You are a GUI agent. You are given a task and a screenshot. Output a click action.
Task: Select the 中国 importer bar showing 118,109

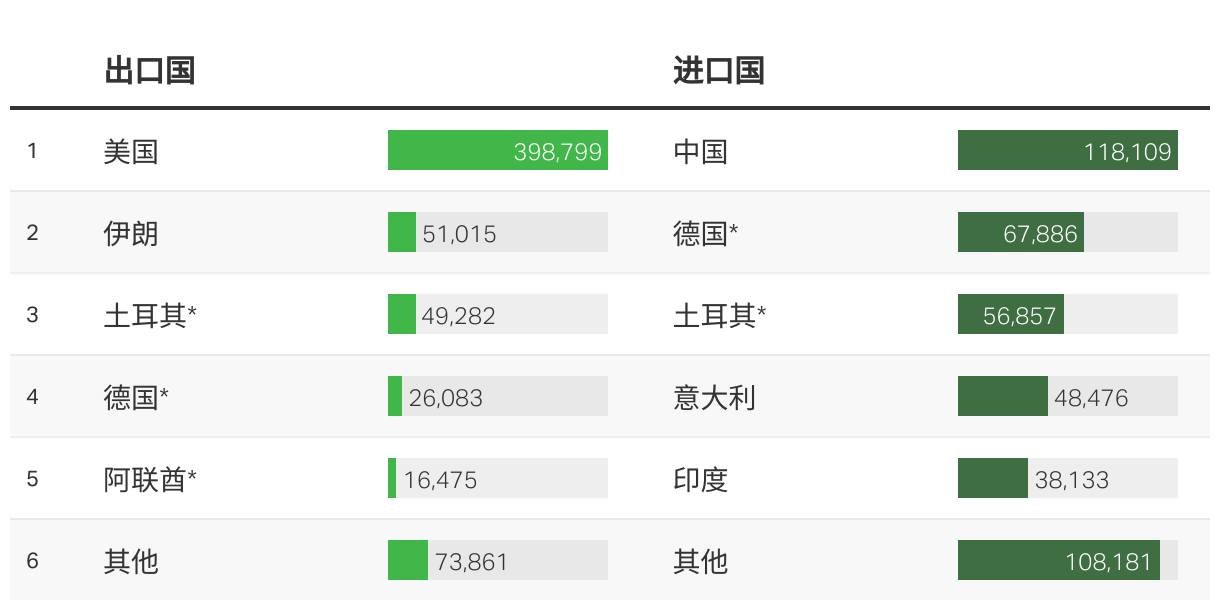[x=1068, y=150]
